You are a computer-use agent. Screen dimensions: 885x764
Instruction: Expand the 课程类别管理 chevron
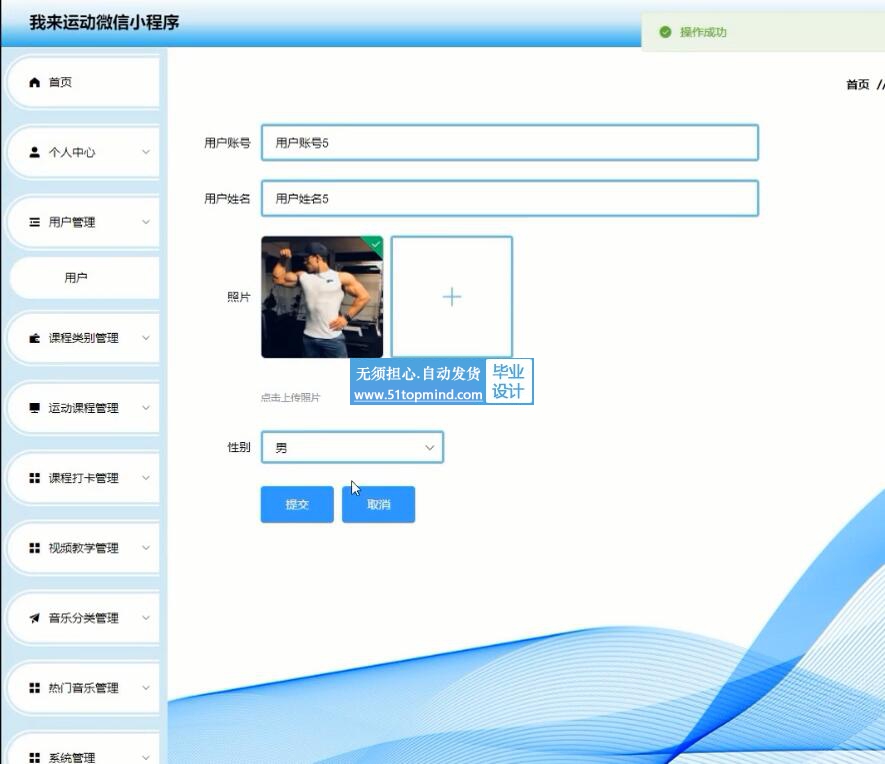point(146,338)
